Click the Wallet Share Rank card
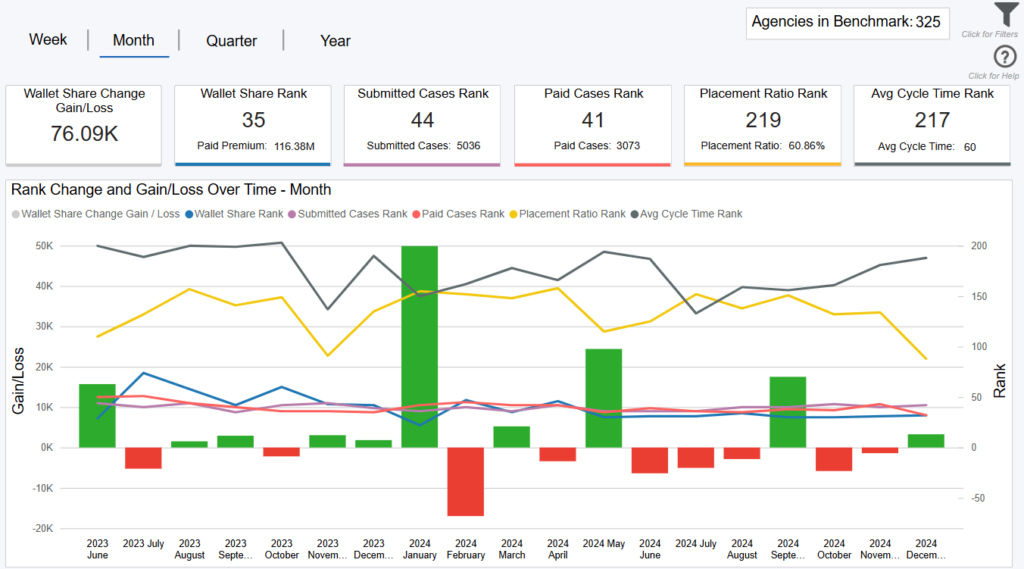 click(253, 124)
